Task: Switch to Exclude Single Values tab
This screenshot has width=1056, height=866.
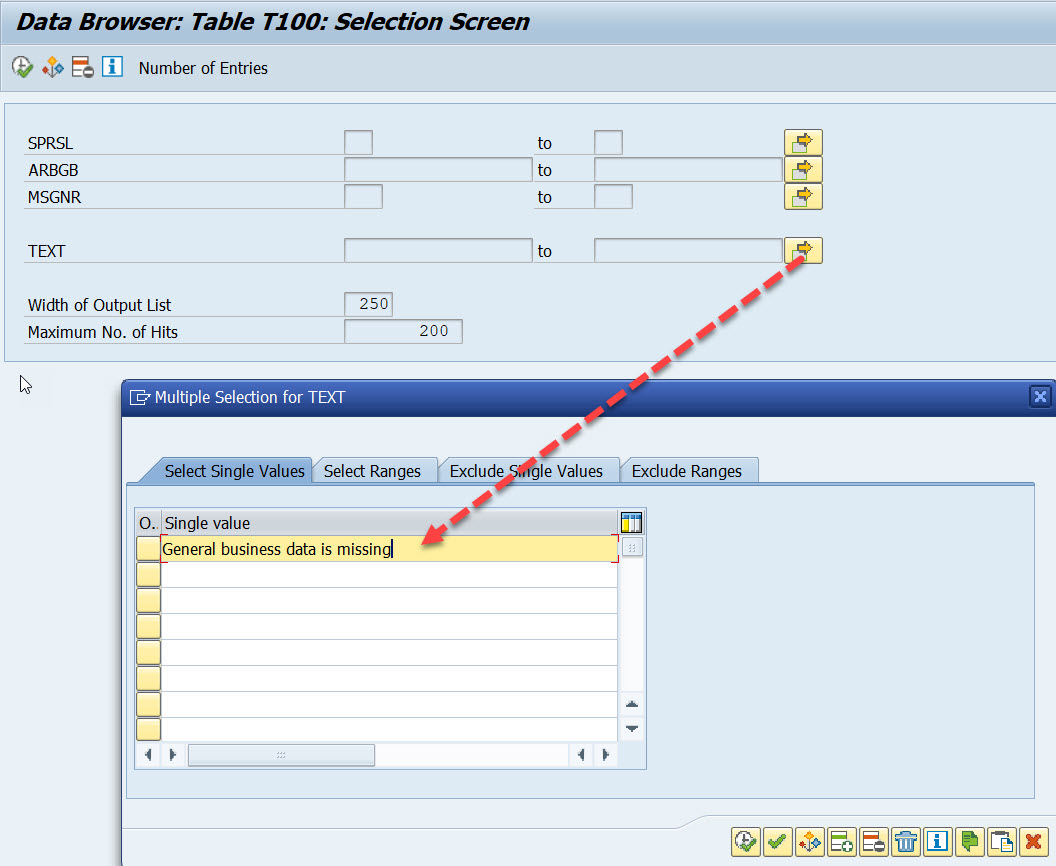Action: point(529,470)
